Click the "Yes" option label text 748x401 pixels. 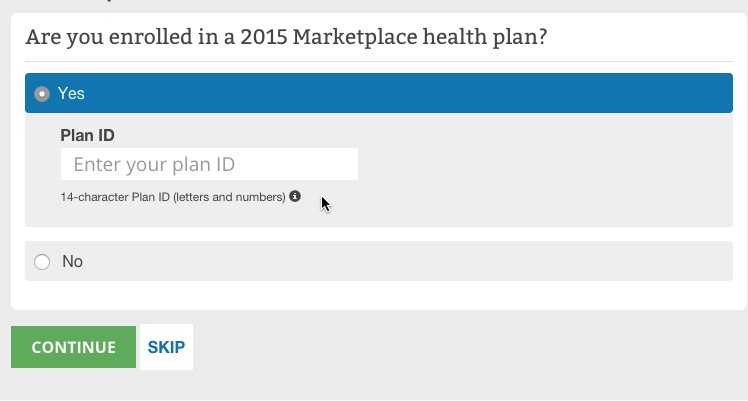tap(71, 94)
